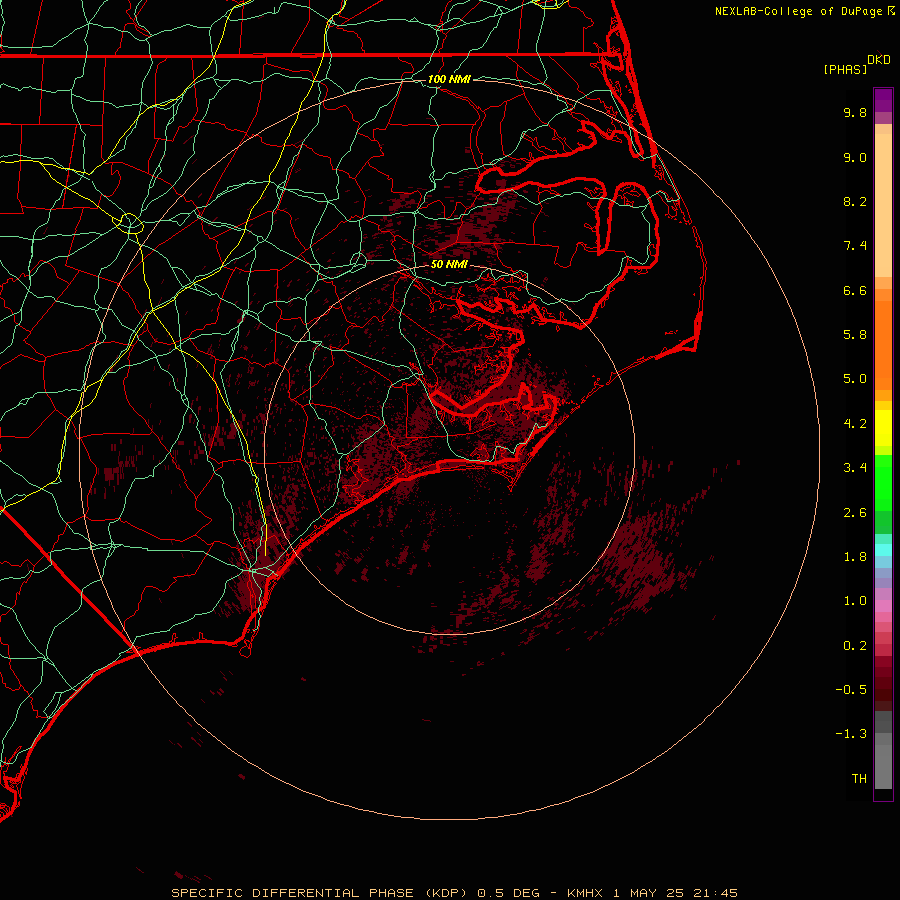Click the Specific Differential Phase KDP caption
The height and width of the screenshot is (900, 900).
click(x=454, y=893)
